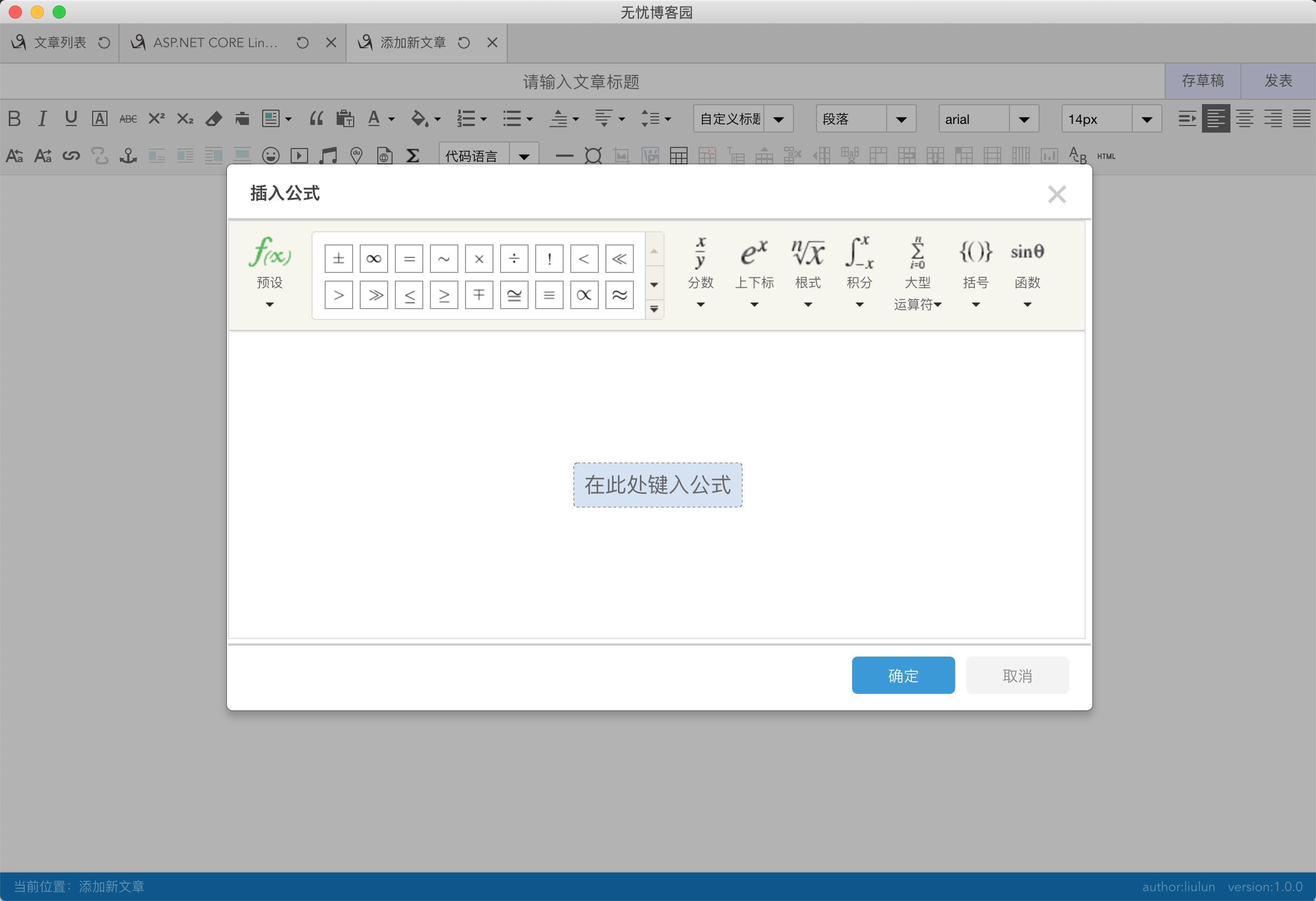Center align paragraph icon

pos(1245,119)
